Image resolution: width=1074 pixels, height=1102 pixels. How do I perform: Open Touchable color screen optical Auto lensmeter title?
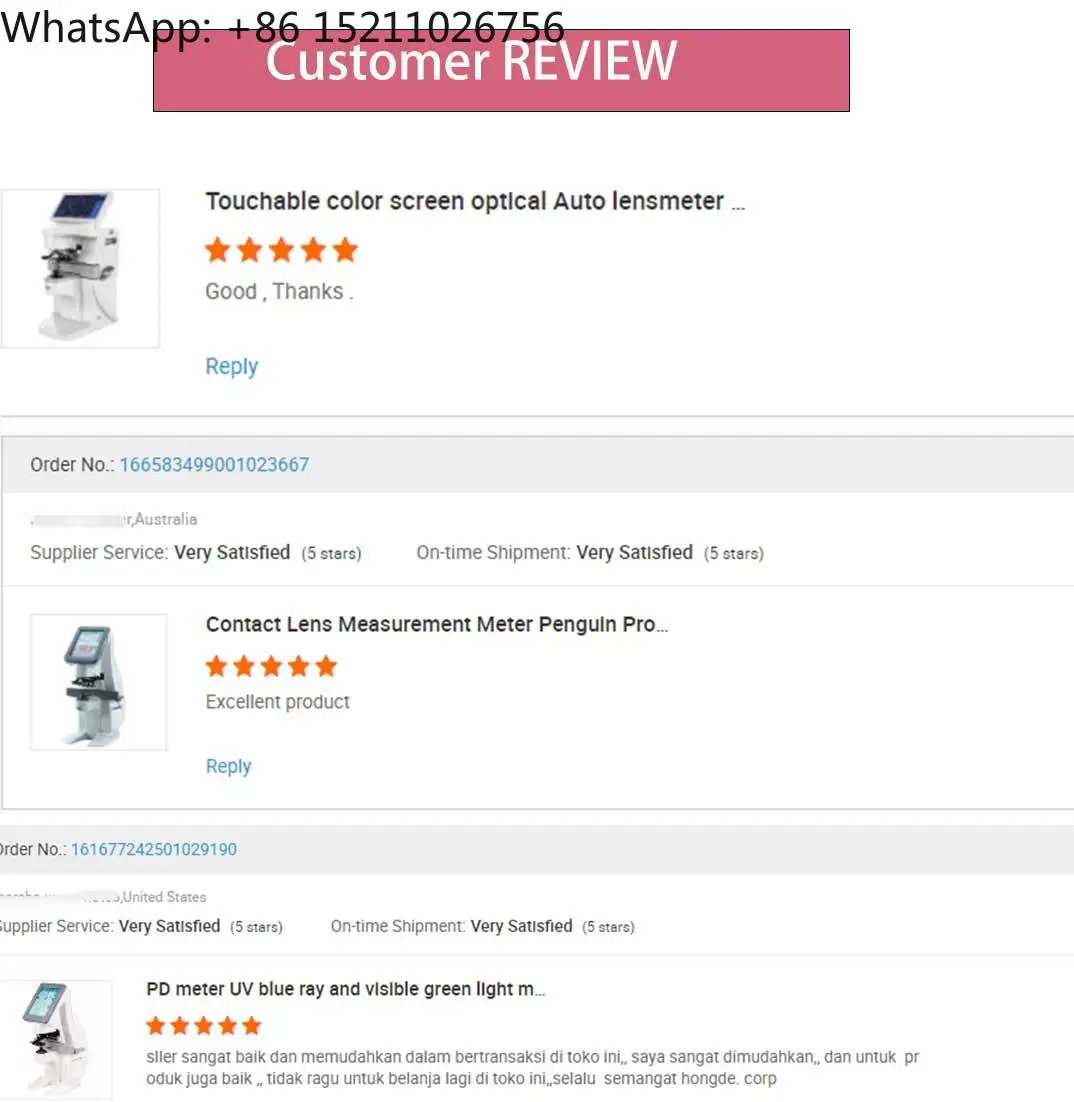click(x=475, y=202)
